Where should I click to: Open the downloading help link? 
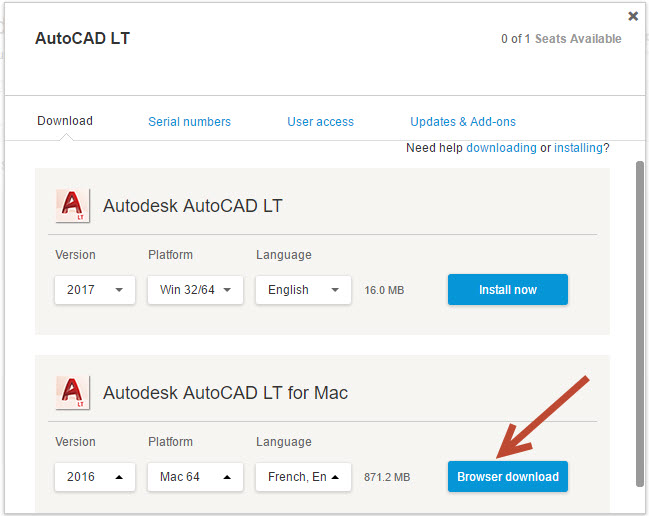click(x=501, y=148)
